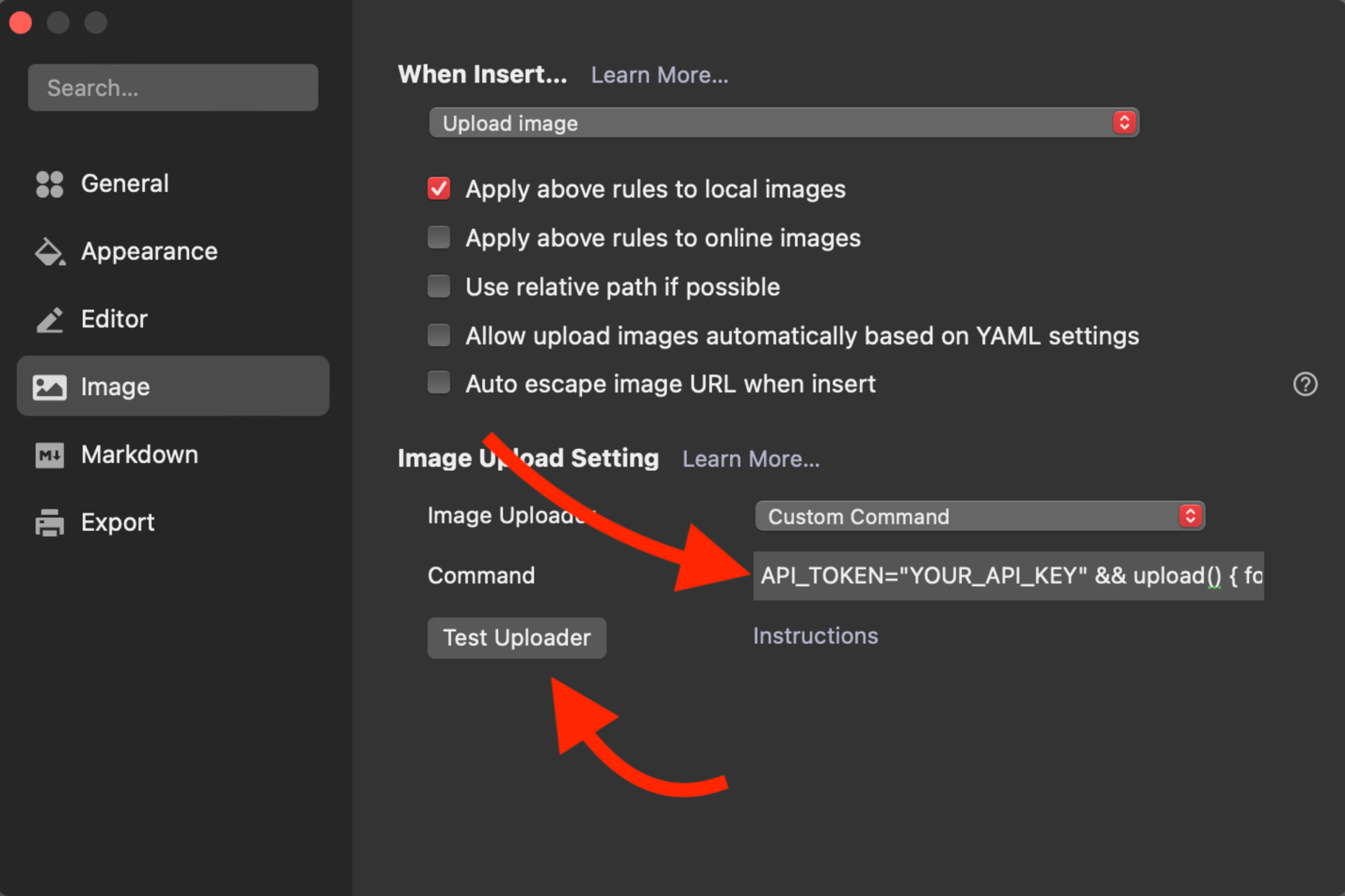Open the Instructions link
This screenshot has height=896, width=1345.
(x=815, y=636)
